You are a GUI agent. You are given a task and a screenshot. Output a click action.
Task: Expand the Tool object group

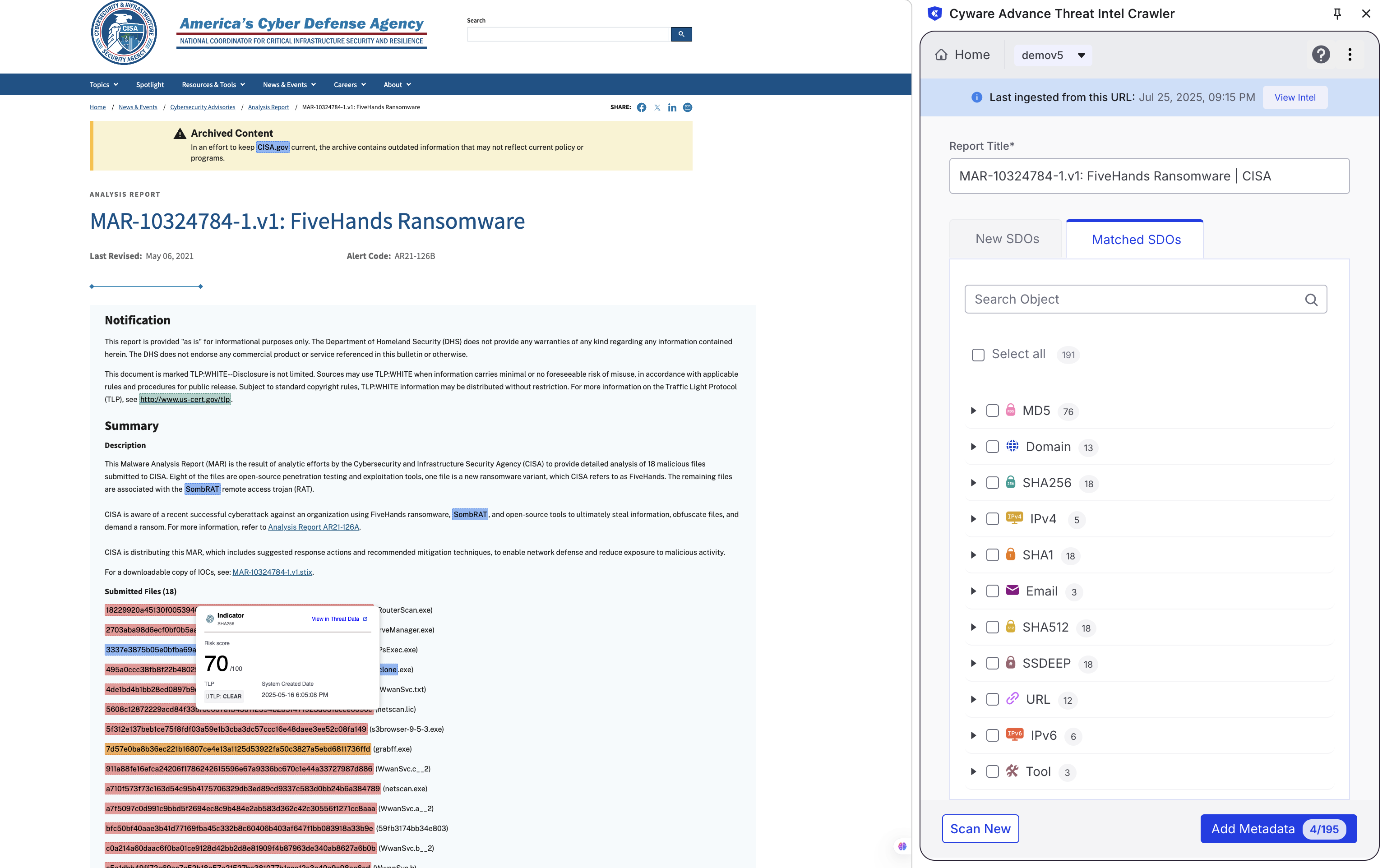click(973, 771)
